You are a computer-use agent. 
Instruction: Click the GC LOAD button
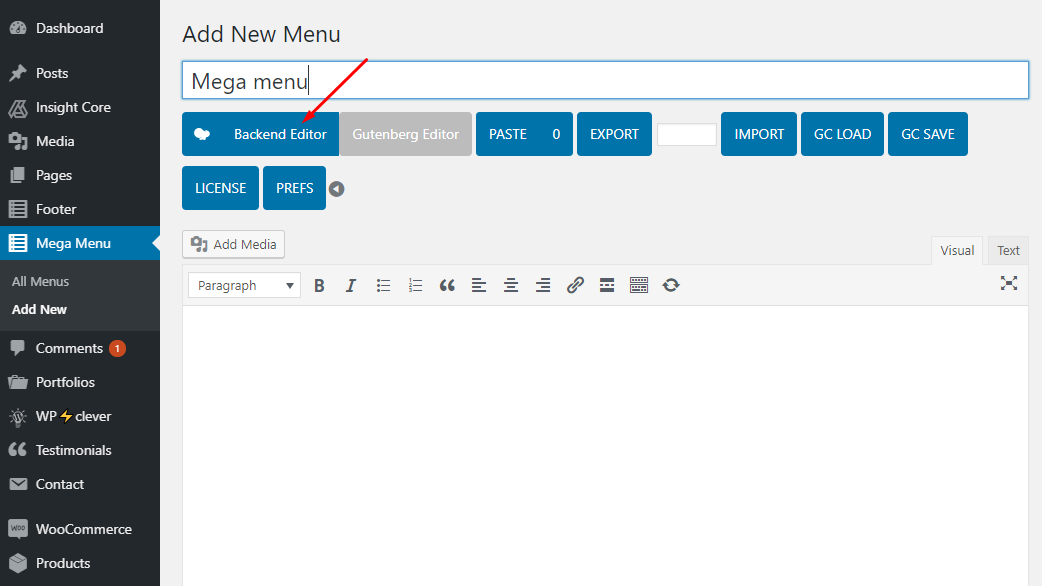click(842, 134)
